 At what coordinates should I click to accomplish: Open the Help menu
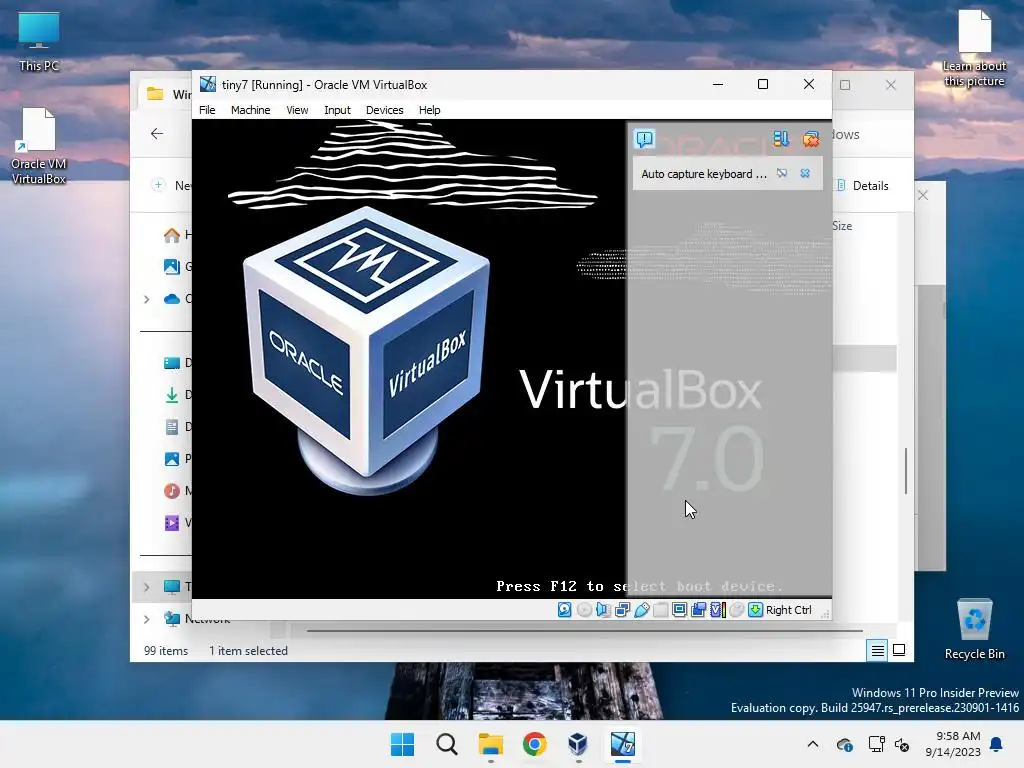[430, 110]
